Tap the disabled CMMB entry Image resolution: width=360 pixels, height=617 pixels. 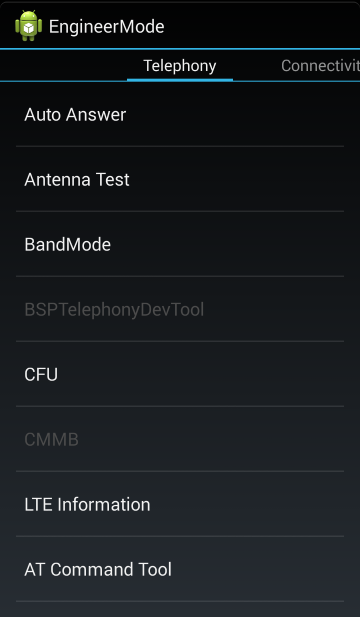coord(180,439)
